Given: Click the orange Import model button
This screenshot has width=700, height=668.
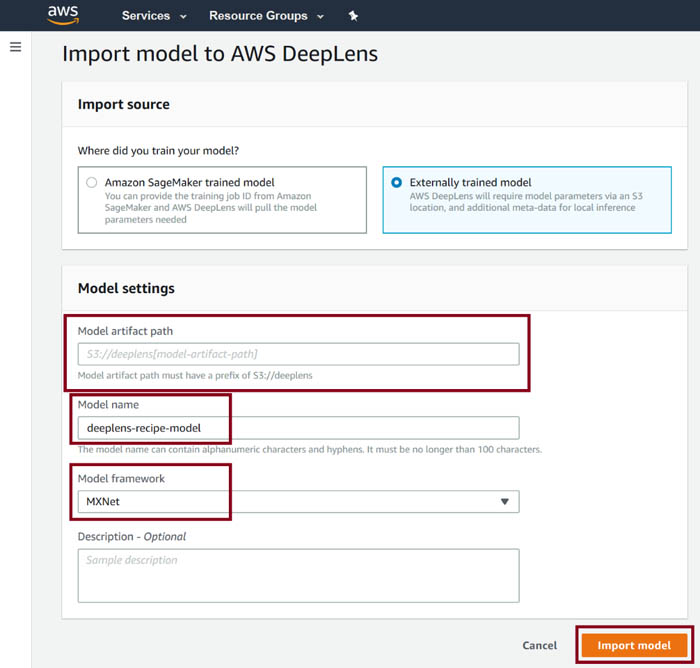Looking at the screenshot, I should pyautogui.click(x=634, y=645).
